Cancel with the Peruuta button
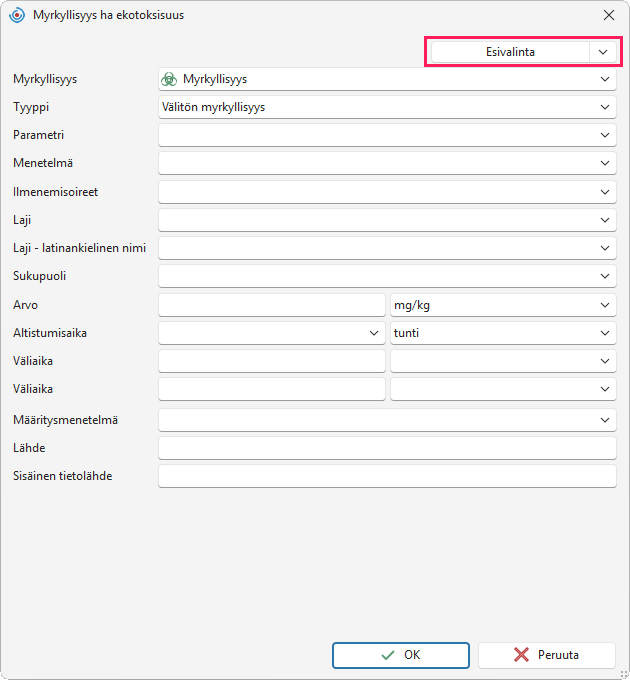 tap(547, 655)
